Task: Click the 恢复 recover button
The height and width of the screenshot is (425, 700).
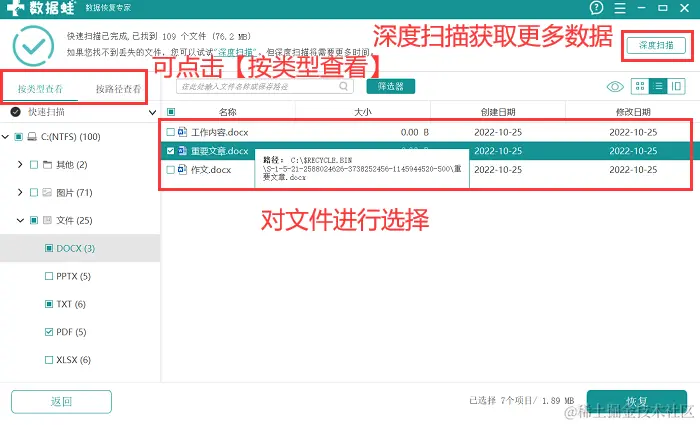Action: pos(637,401)
